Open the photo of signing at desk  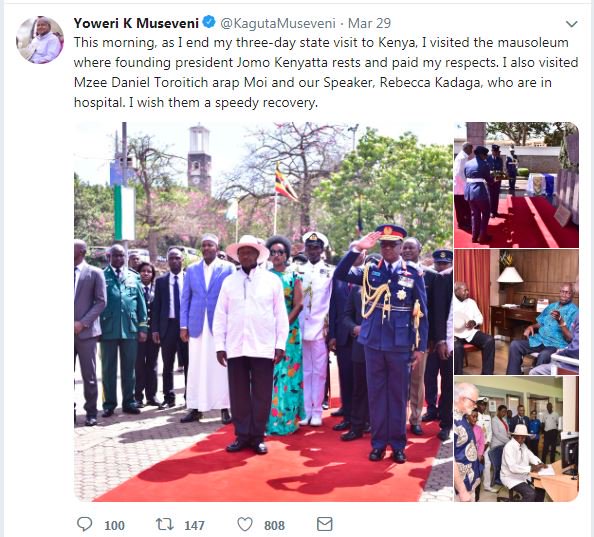pyautogui.click(x=516, y=439)
